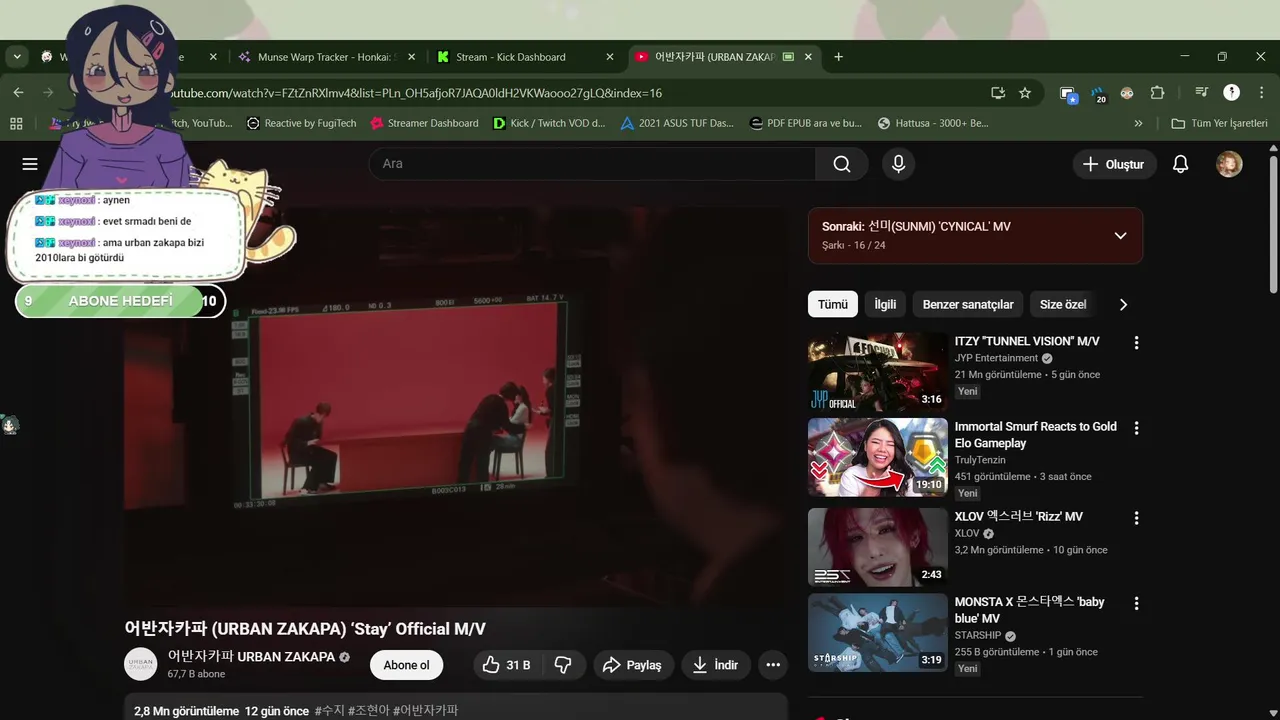Click the video player frame
The image size is (1280, 720).
pos(455,405)
